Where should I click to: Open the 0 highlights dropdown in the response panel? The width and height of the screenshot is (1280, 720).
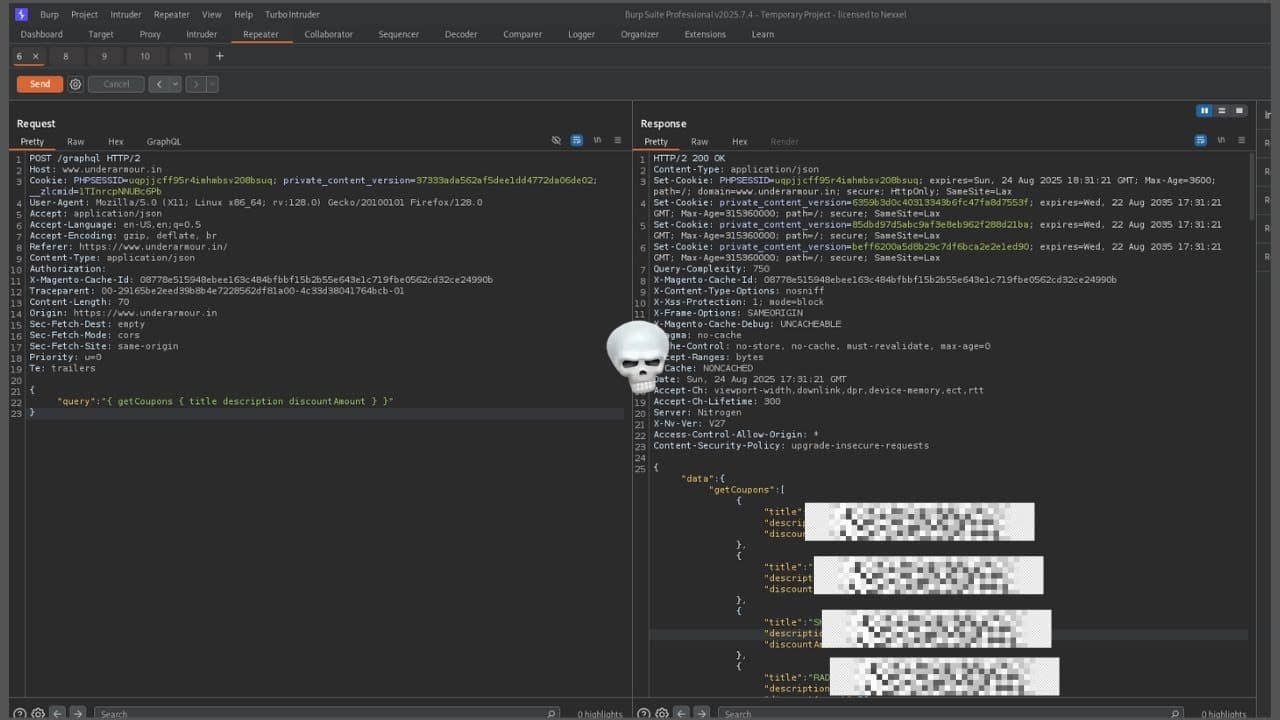click(x=1222, y=714)
